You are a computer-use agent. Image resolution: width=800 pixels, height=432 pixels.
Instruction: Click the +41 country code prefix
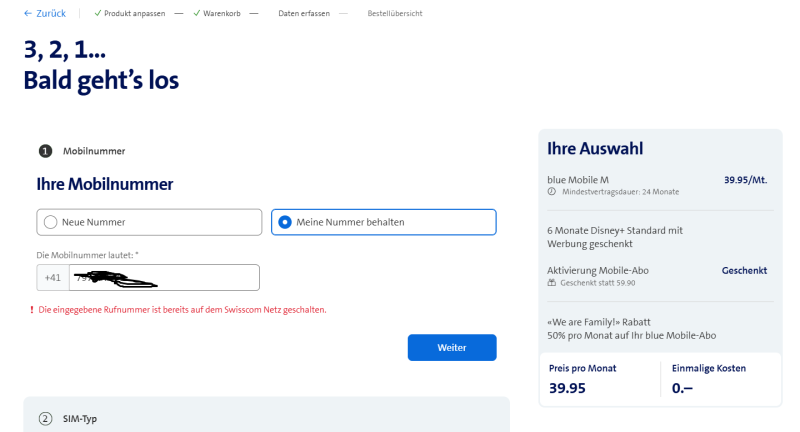53,277
